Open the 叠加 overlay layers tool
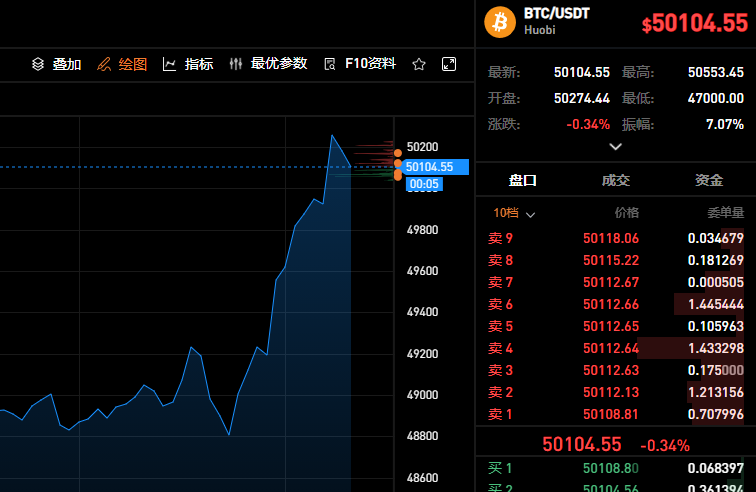 point(56,64)
